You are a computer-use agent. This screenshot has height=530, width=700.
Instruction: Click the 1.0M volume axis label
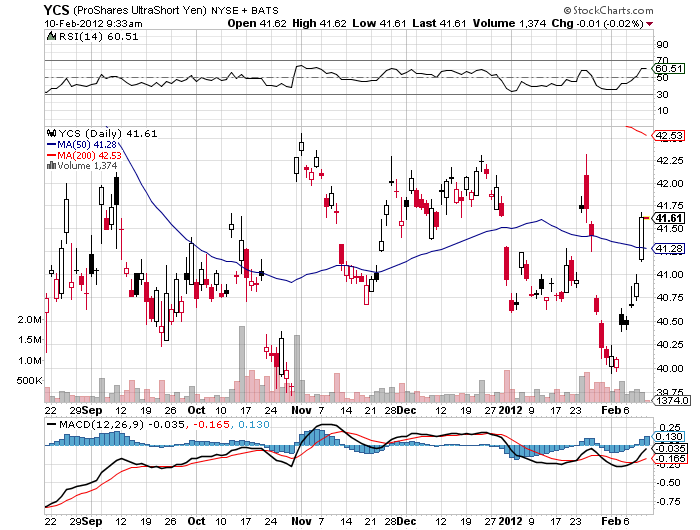point(30,360)
